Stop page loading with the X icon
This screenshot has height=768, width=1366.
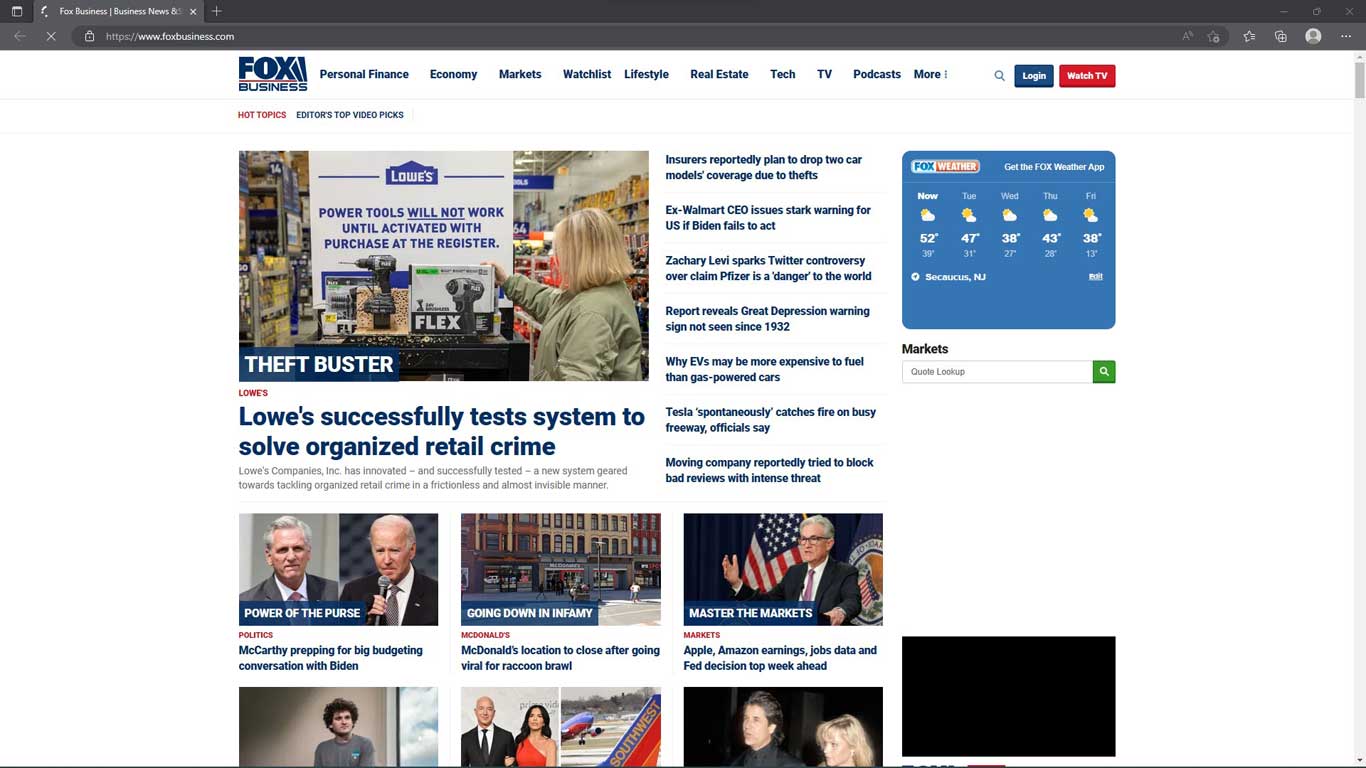pos(50,36)
